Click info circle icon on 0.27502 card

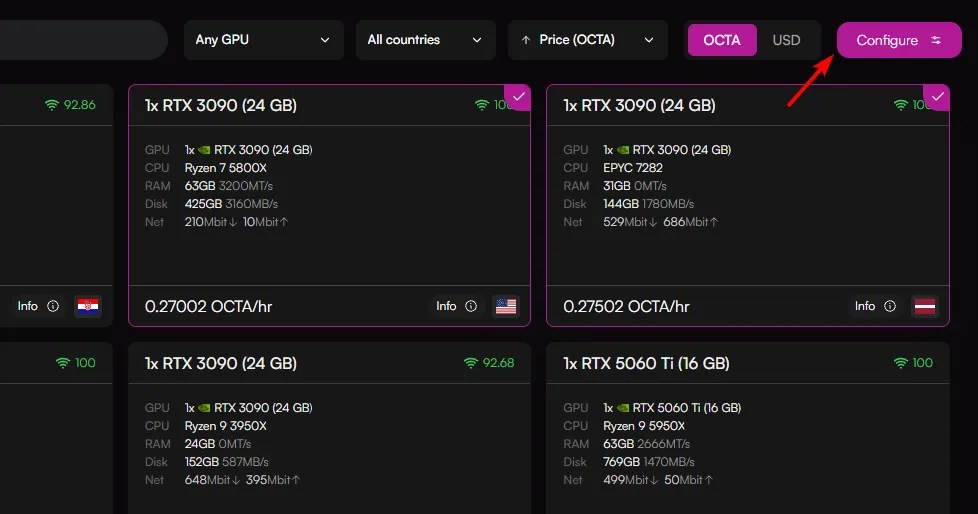(890, 306)
